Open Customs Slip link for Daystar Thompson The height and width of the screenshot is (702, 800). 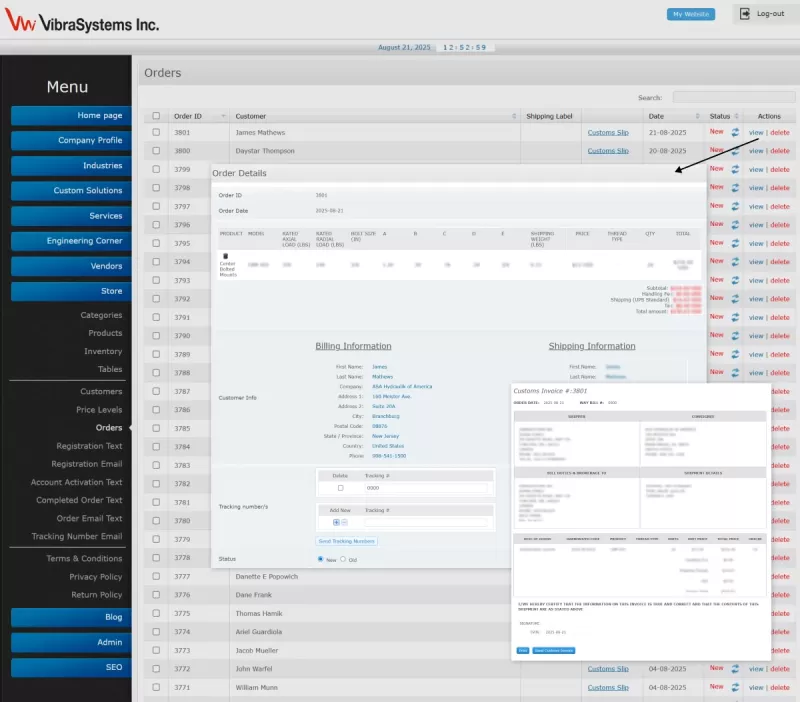pos(608,151)
